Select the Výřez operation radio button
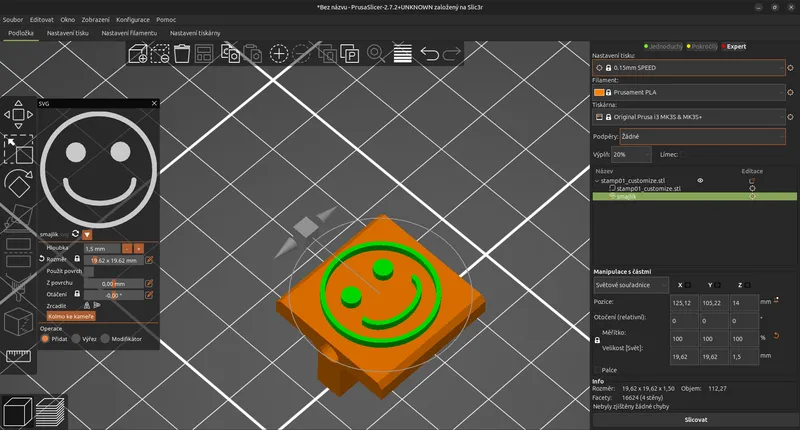The image size is (800, 430). click(76, 339)
